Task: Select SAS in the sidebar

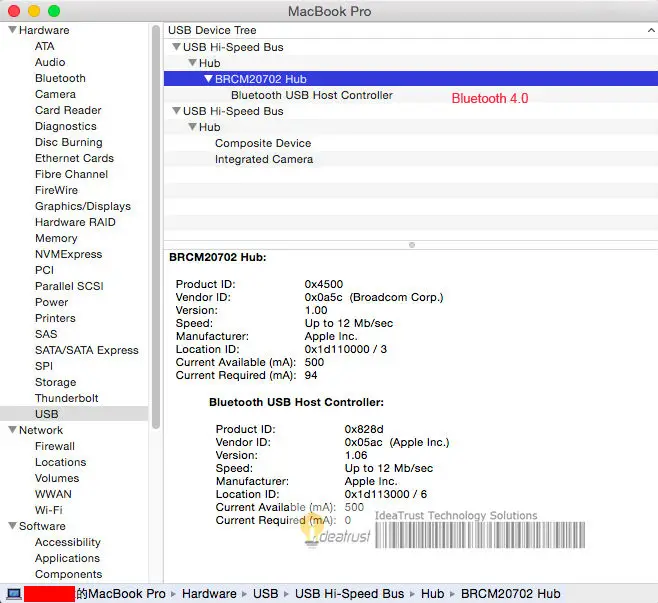Action: click(46, 334)
